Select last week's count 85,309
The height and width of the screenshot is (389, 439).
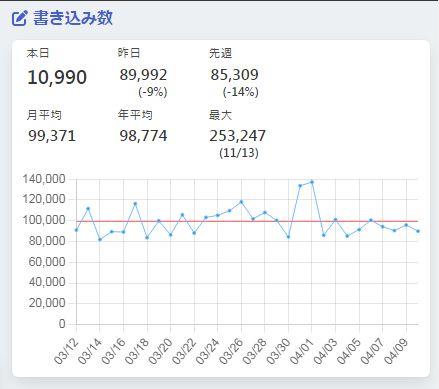tap(234, 75)
